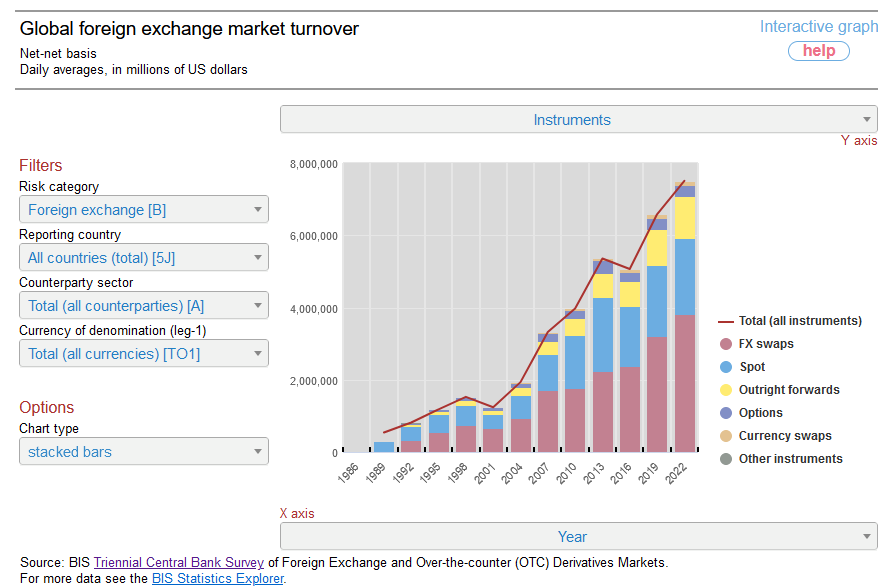878x588 pixels.
Task: Toggle FX swaps legend marker
Action: [x=726, y=344]
